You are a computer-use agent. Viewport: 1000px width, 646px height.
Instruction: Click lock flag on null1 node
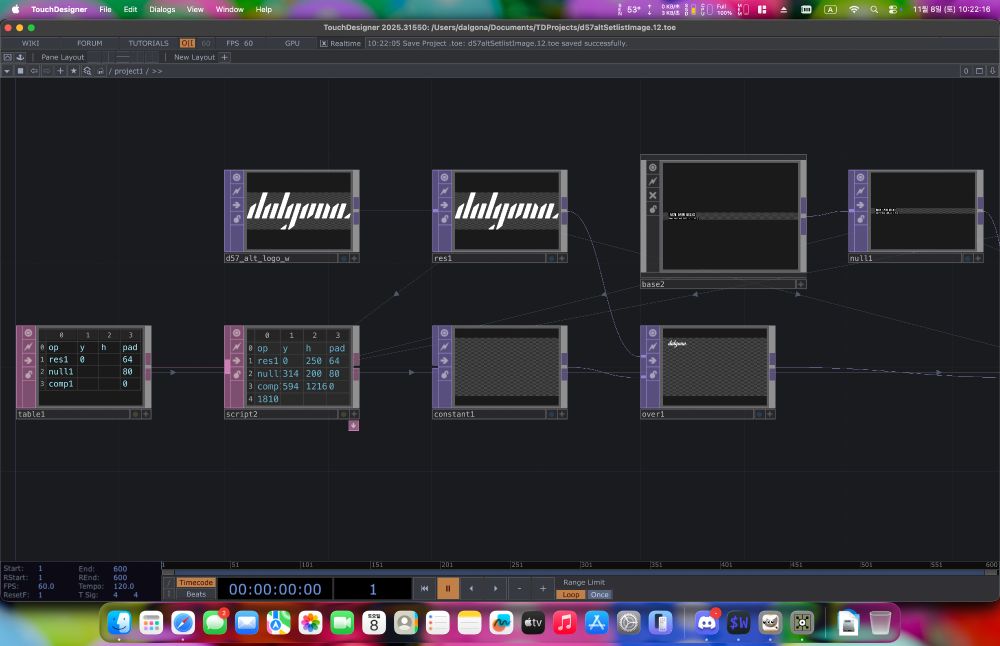click(860, 219)
